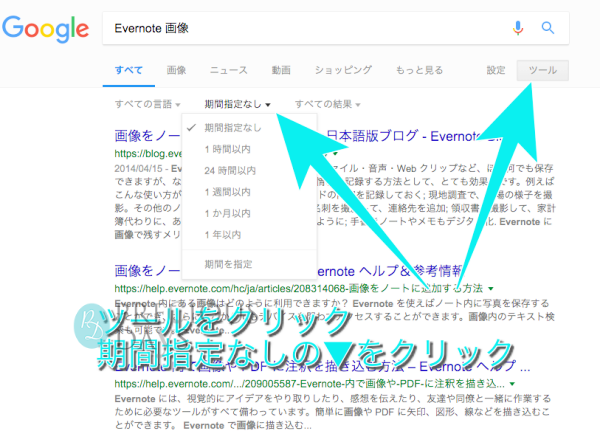Toggle the 期間指定なし time filter dropdown
This screenshot has height=445, width=600.
coord(237,104)
